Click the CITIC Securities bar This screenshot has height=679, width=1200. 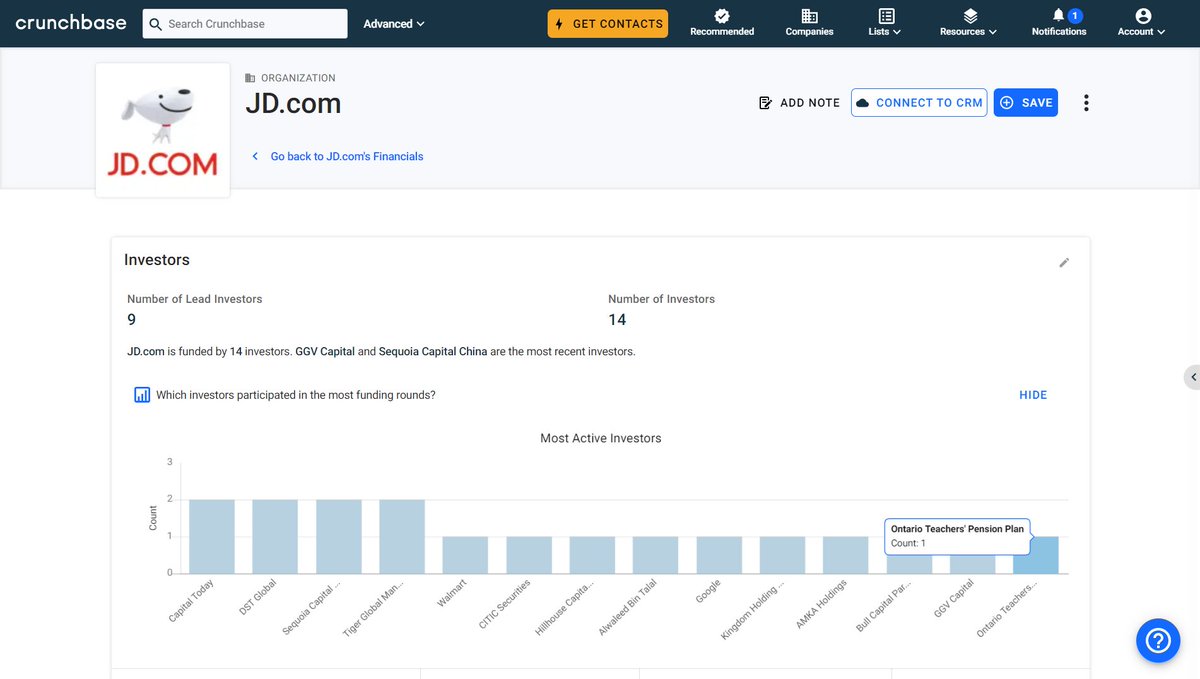click(529, 555)
